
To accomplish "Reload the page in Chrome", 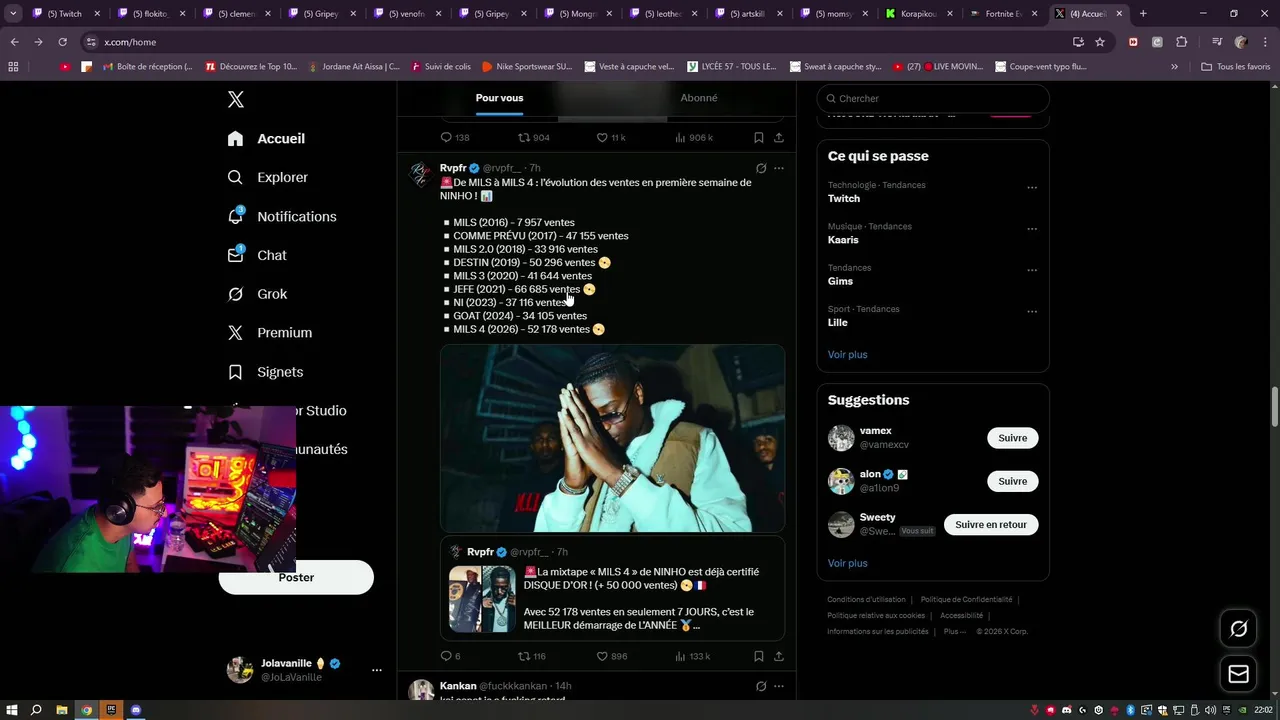I will click(62, 42).
